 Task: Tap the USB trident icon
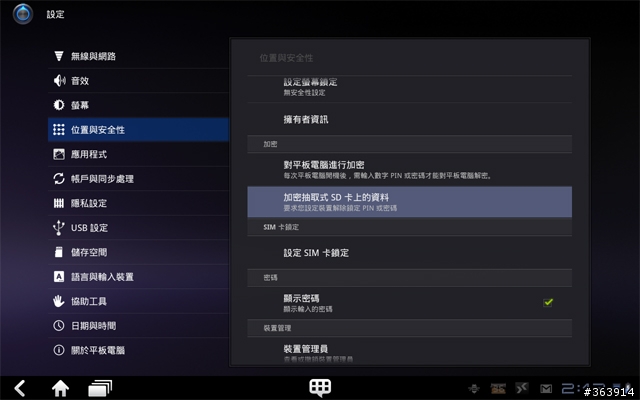click(59, 227)
